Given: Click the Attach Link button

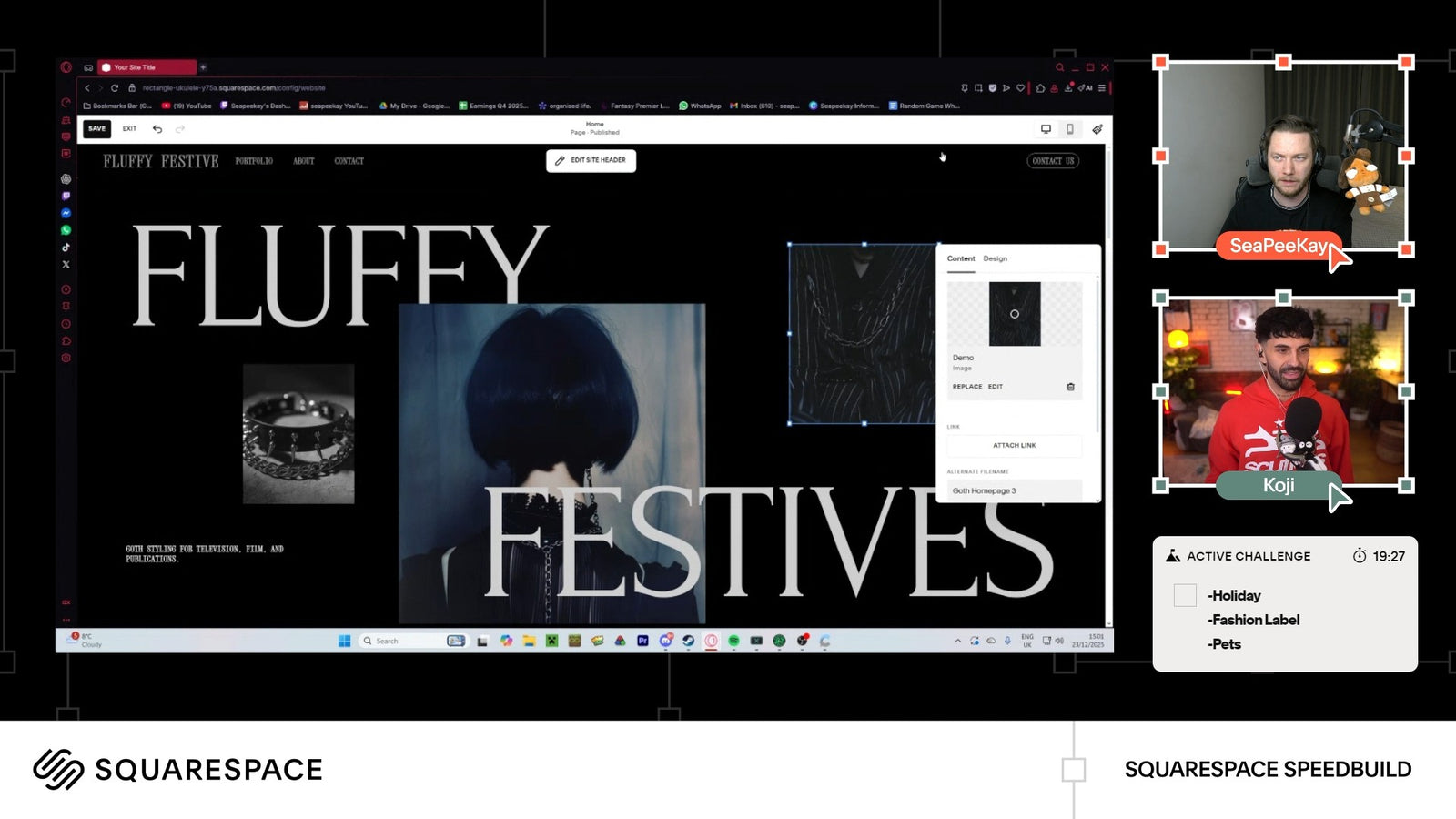Looking at the screenshot, I should (x=1015, y=446).
